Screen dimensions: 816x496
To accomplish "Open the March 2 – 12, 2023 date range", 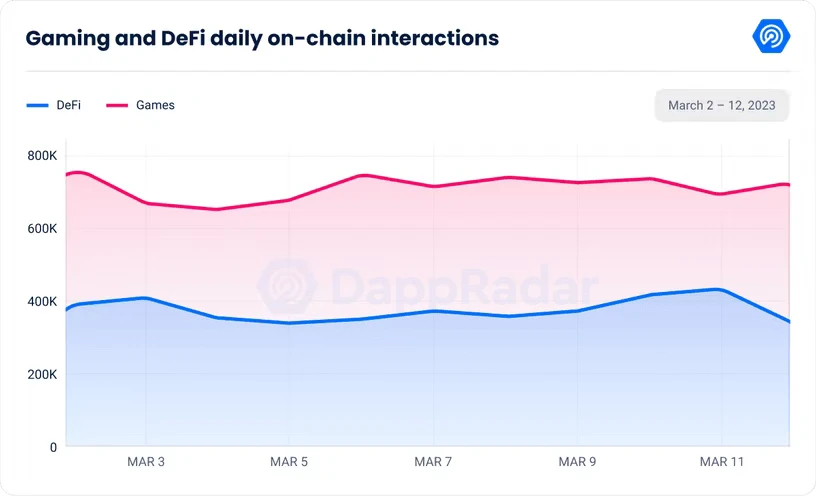I will 722,105.
